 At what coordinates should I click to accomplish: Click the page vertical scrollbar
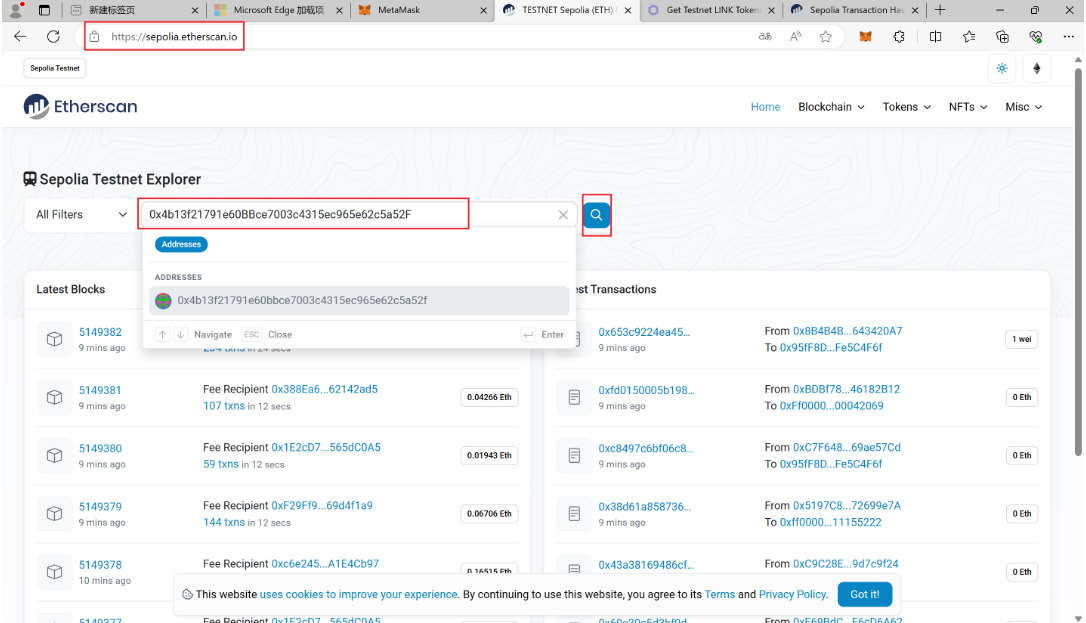[1078, 263]
